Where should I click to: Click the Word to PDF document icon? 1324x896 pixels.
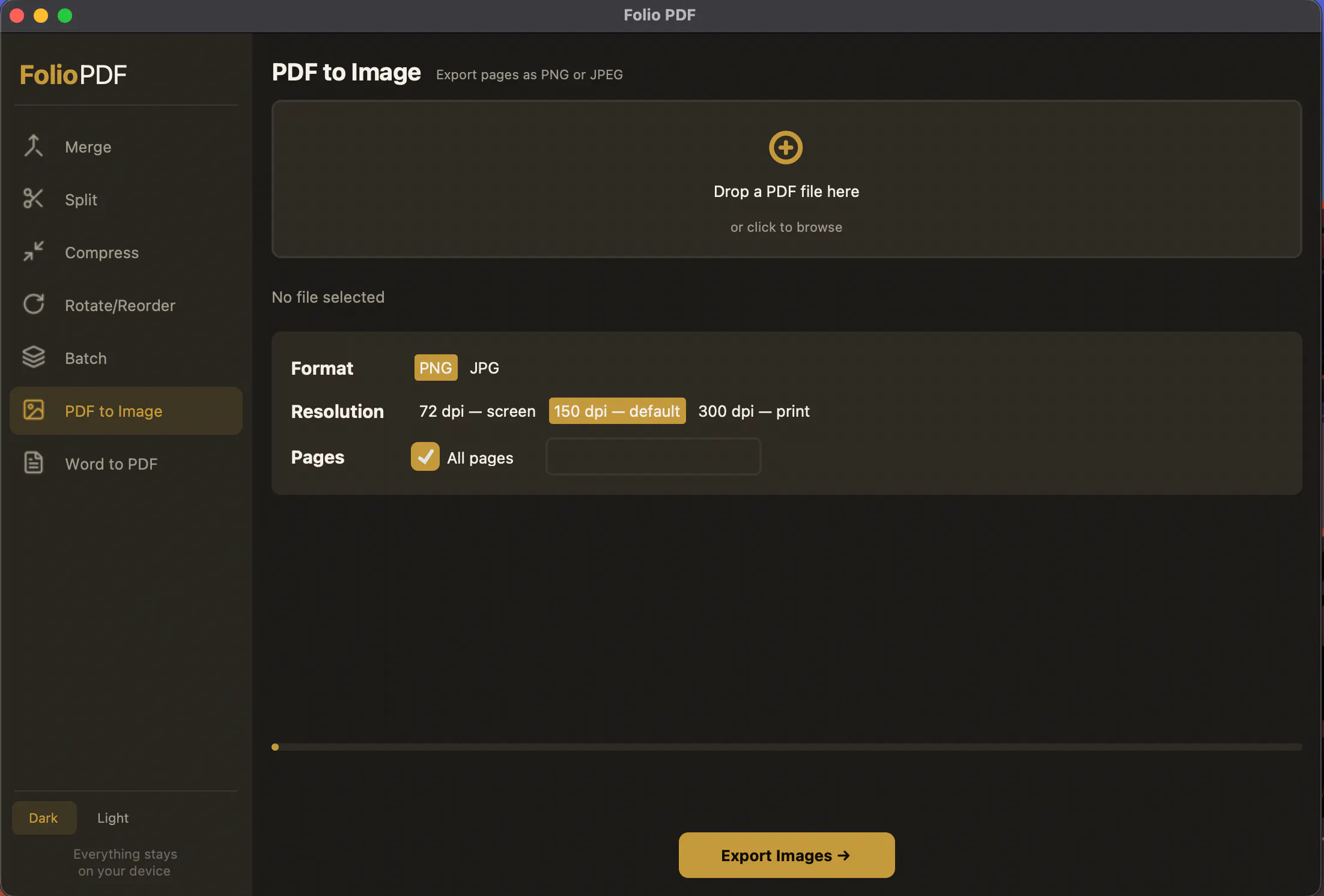pos(34,463)
